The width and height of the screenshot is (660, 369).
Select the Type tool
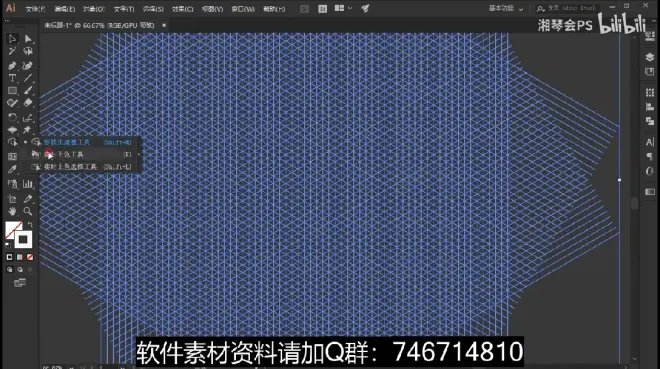click(12, 78)
